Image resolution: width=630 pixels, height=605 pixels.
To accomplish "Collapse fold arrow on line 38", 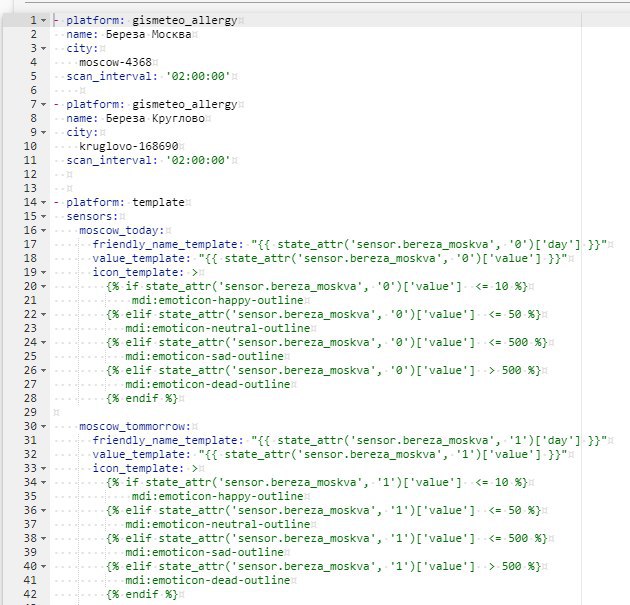I will point(43,538).
